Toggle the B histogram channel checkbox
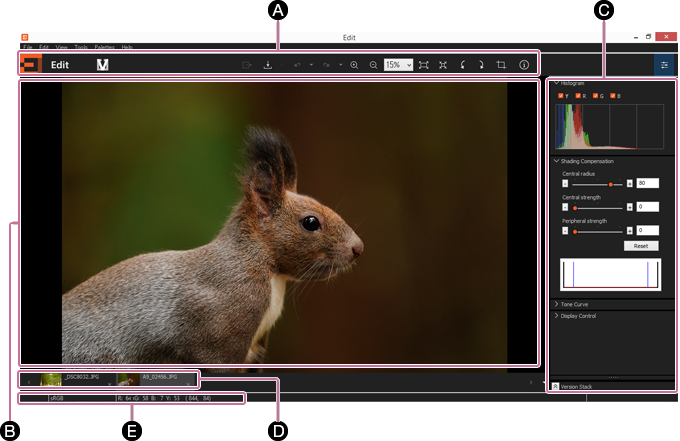This screenshot has height=441, width=680. [x=613, y=96]
